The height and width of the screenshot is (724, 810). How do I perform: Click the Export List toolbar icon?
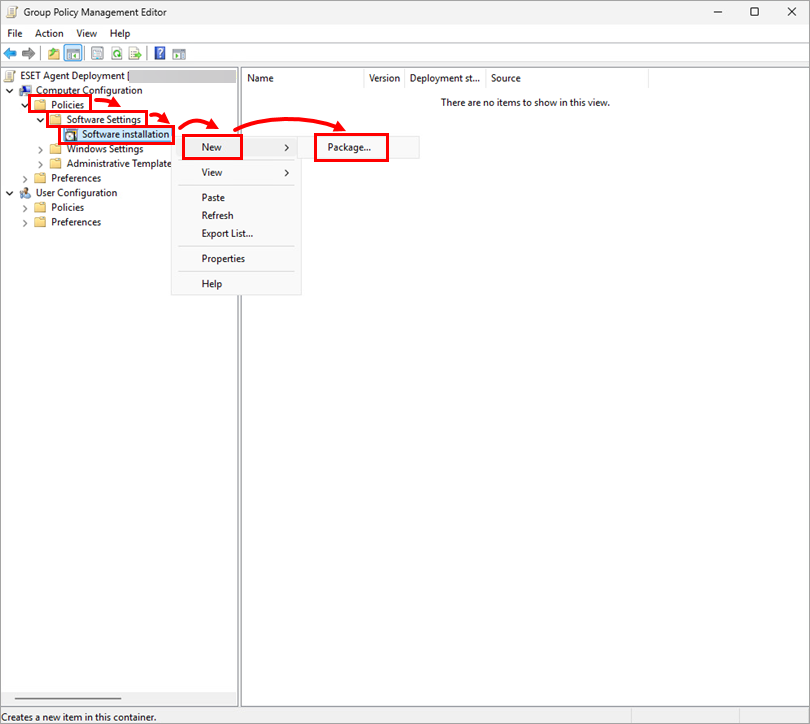point(133,54)
